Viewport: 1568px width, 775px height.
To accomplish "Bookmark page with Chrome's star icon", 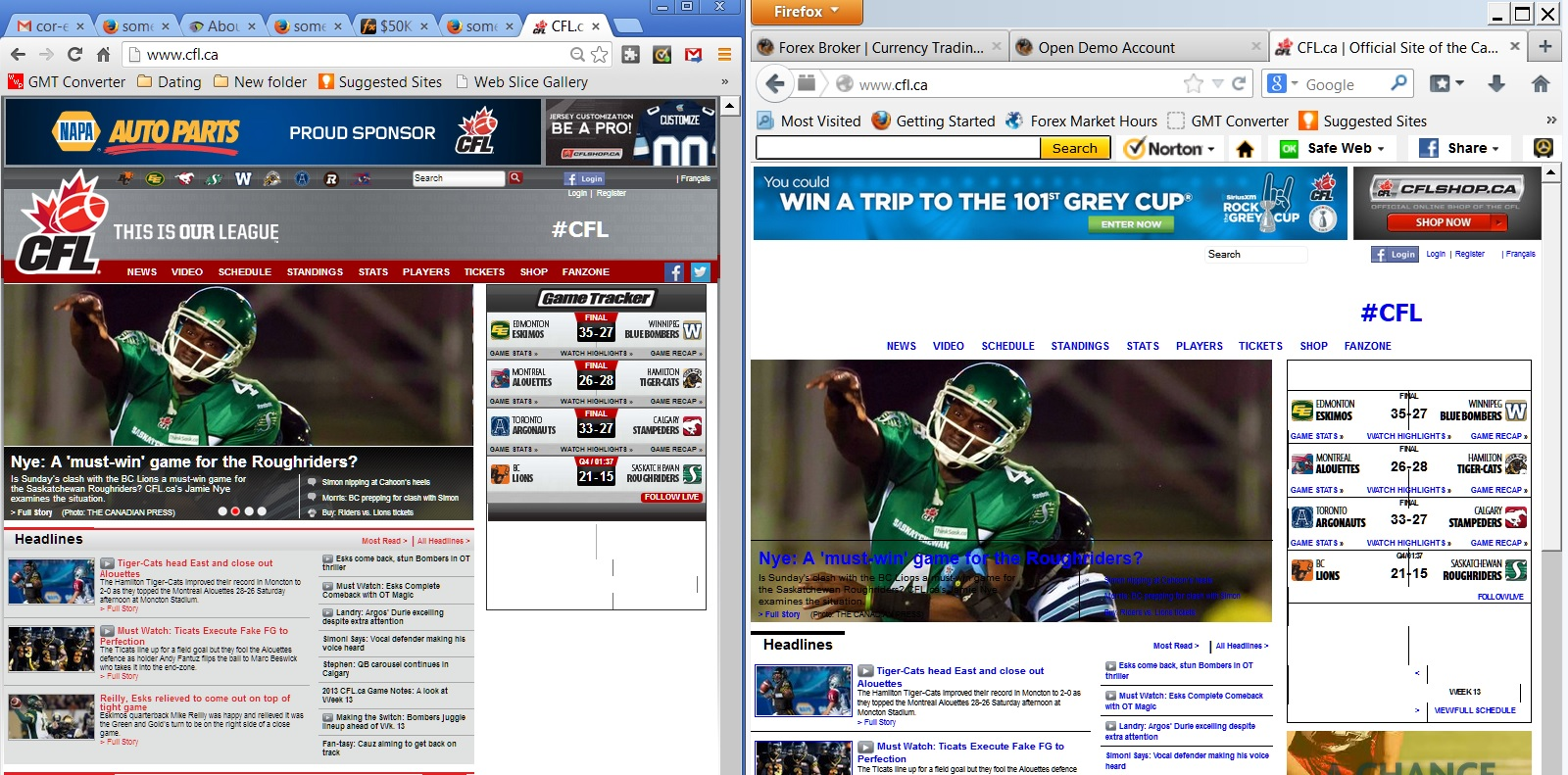I will point(600,55).
